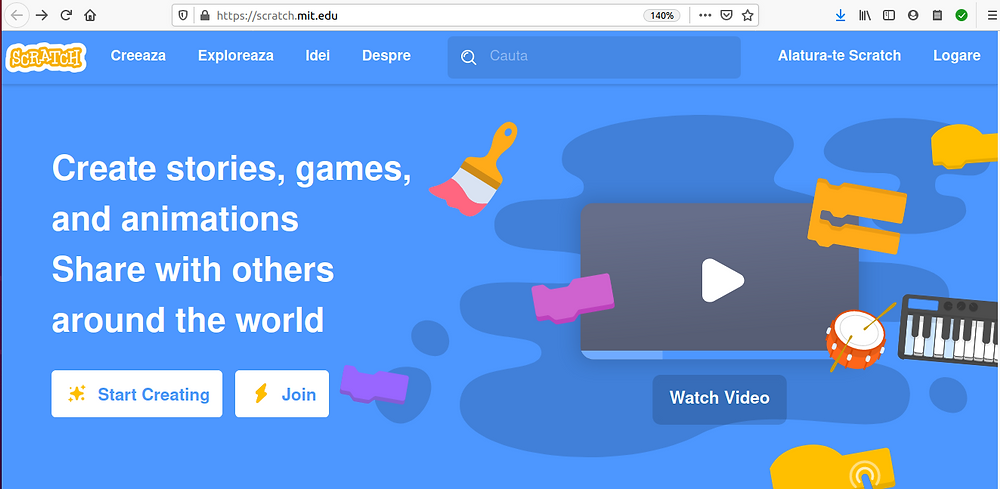1000x489 pixels.
Task: Open the Despre page
Action: click(x=386, y=56)
